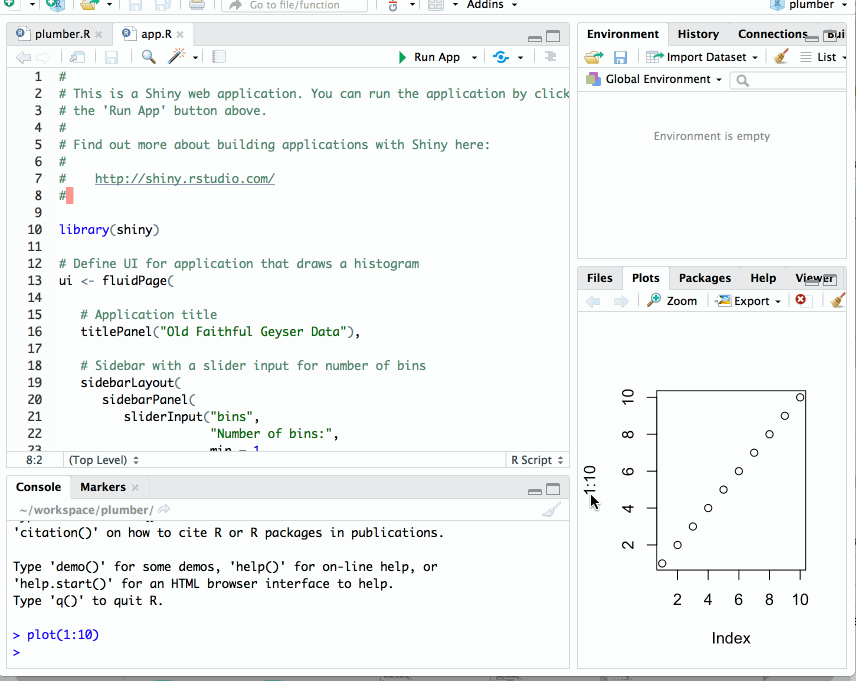Open the plumber project dropdown menu
This screenshot has width=856, height=681.
click(810, 5)
